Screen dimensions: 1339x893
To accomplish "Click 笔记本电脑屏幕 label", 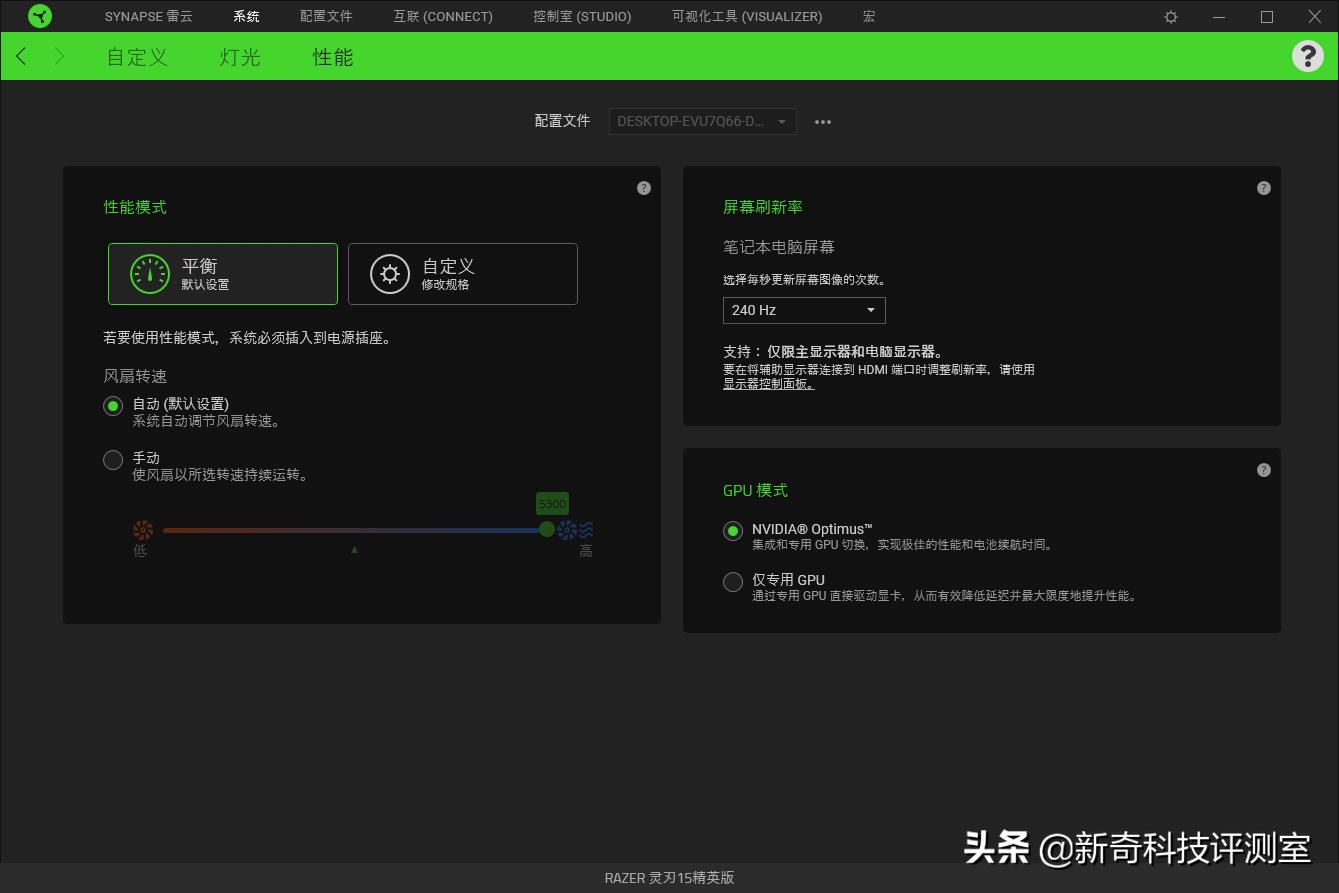I will pyautogui.click(x=779, y=247).
